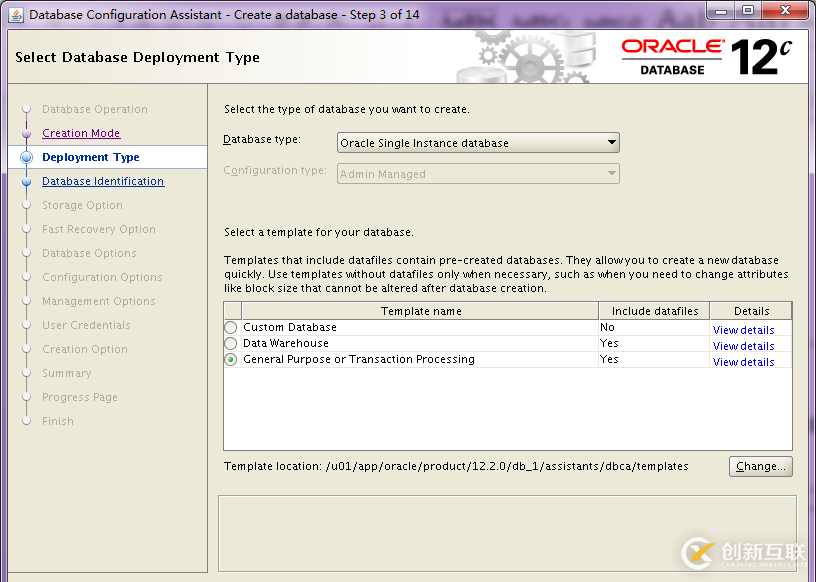Click the Template name column header
Image resolution: width=816 pixels, height=582 pixels.
tap(420, 311)
